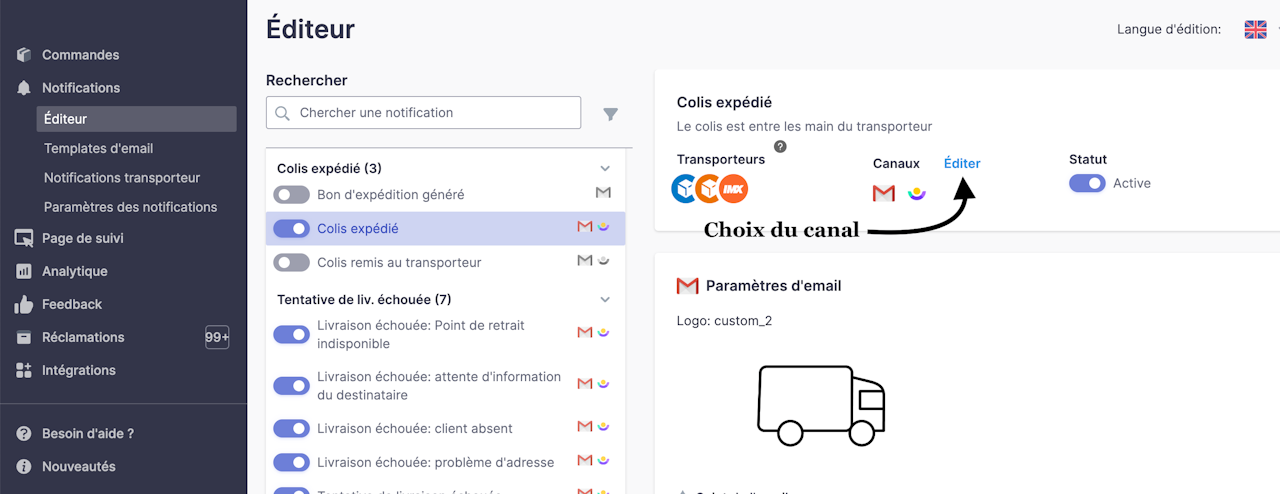The image size is (1280, 494).
Task: Enable Colis remis au transporteur toggle
Action: [291, 263]
